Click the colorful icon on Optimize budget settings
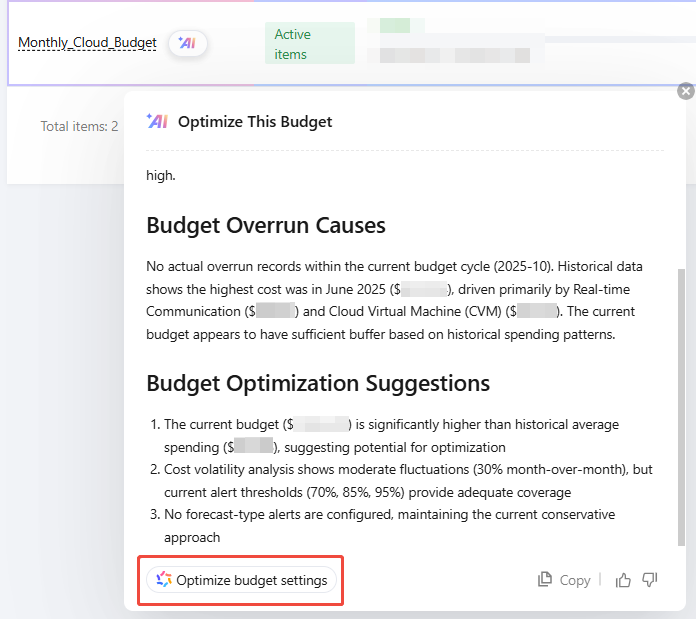The width and height of the screenshot is (696, 619). [164, 580]
